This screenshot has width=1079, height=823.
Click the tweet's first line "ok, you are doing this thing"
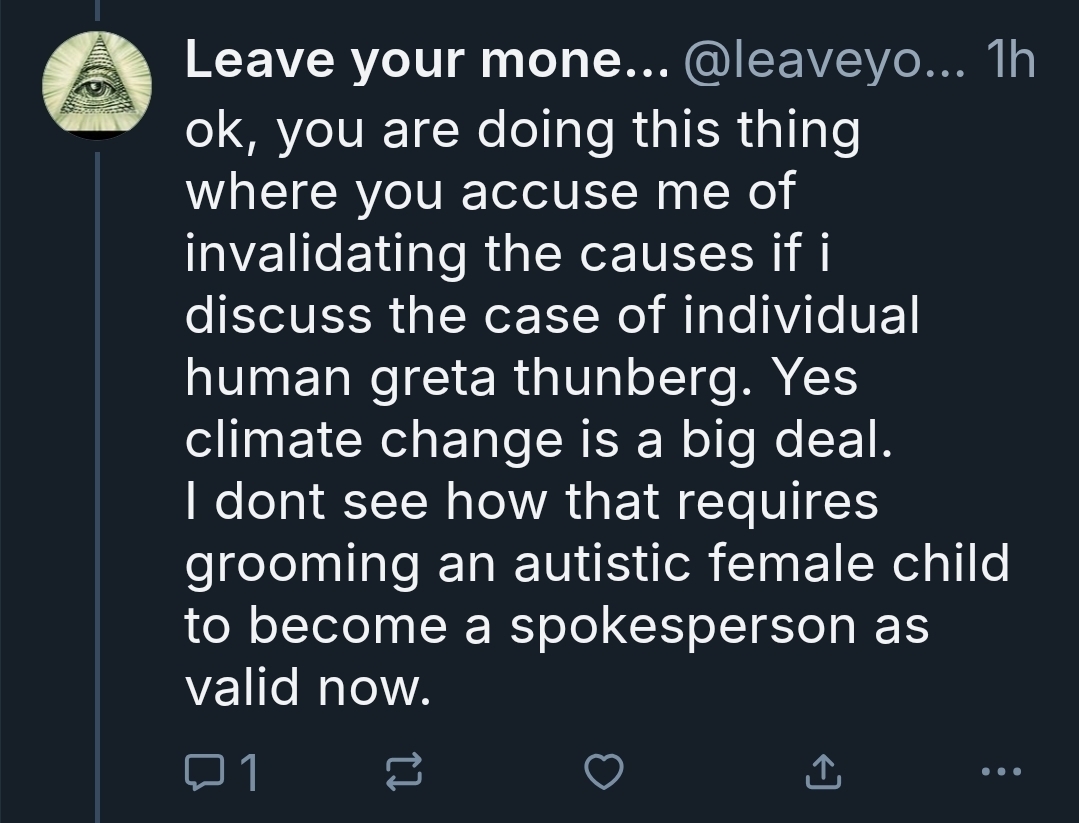click(x=521, y=133)
